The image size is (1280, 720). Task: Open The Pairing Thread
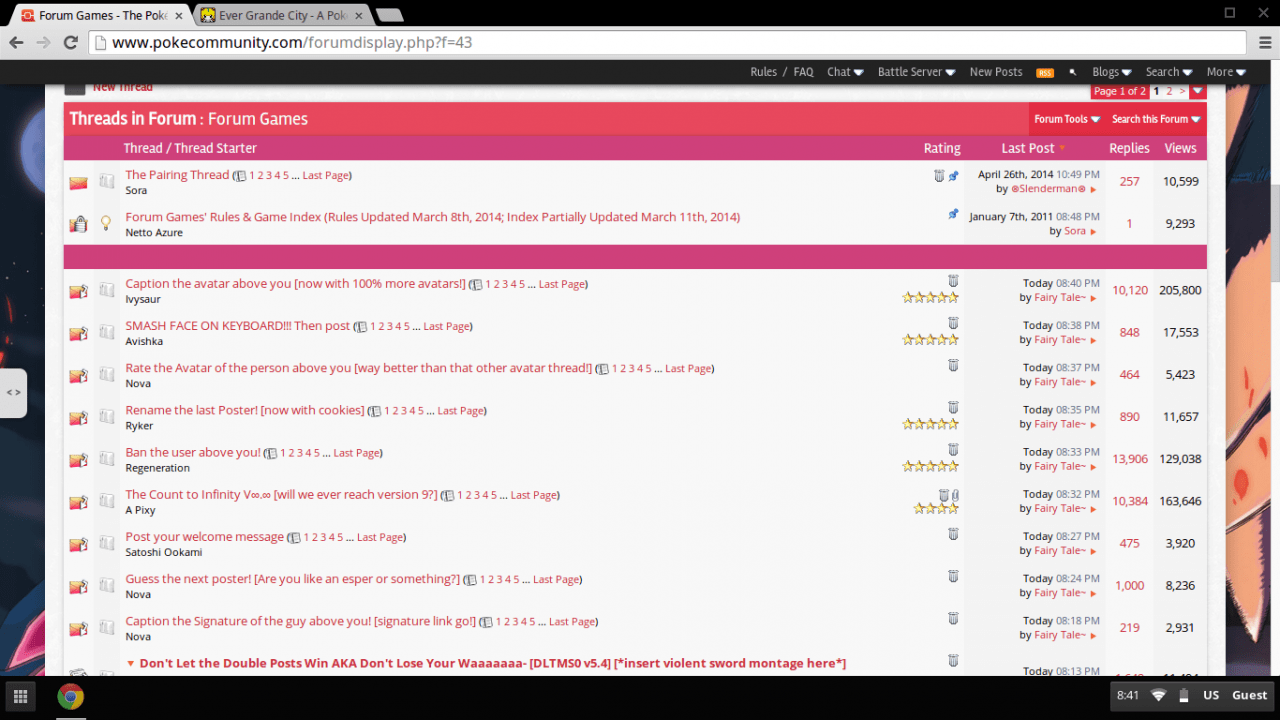[177, 175]
